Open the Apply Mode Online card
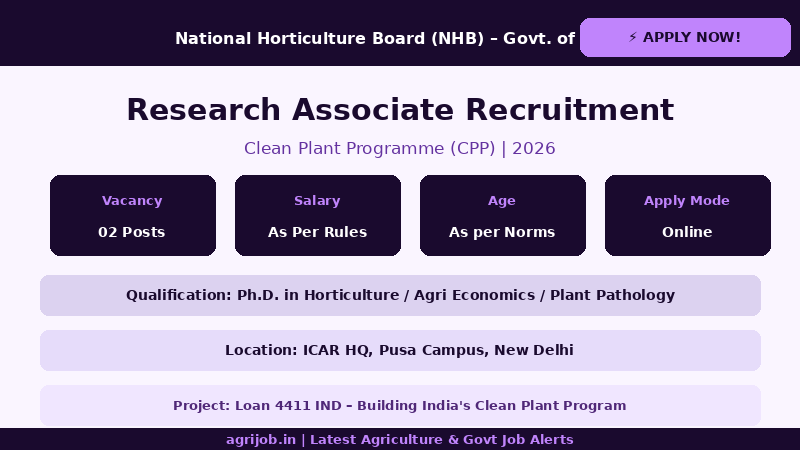Image resolution: width=800 pixels, height=450 pixels. 688,215
